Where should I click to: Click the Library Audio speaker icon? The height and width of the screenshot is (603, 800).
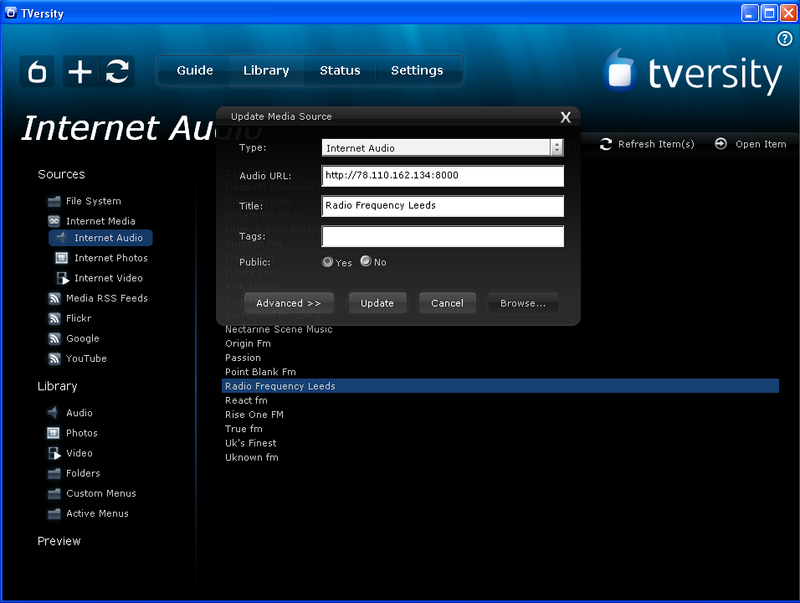point(54,413)
